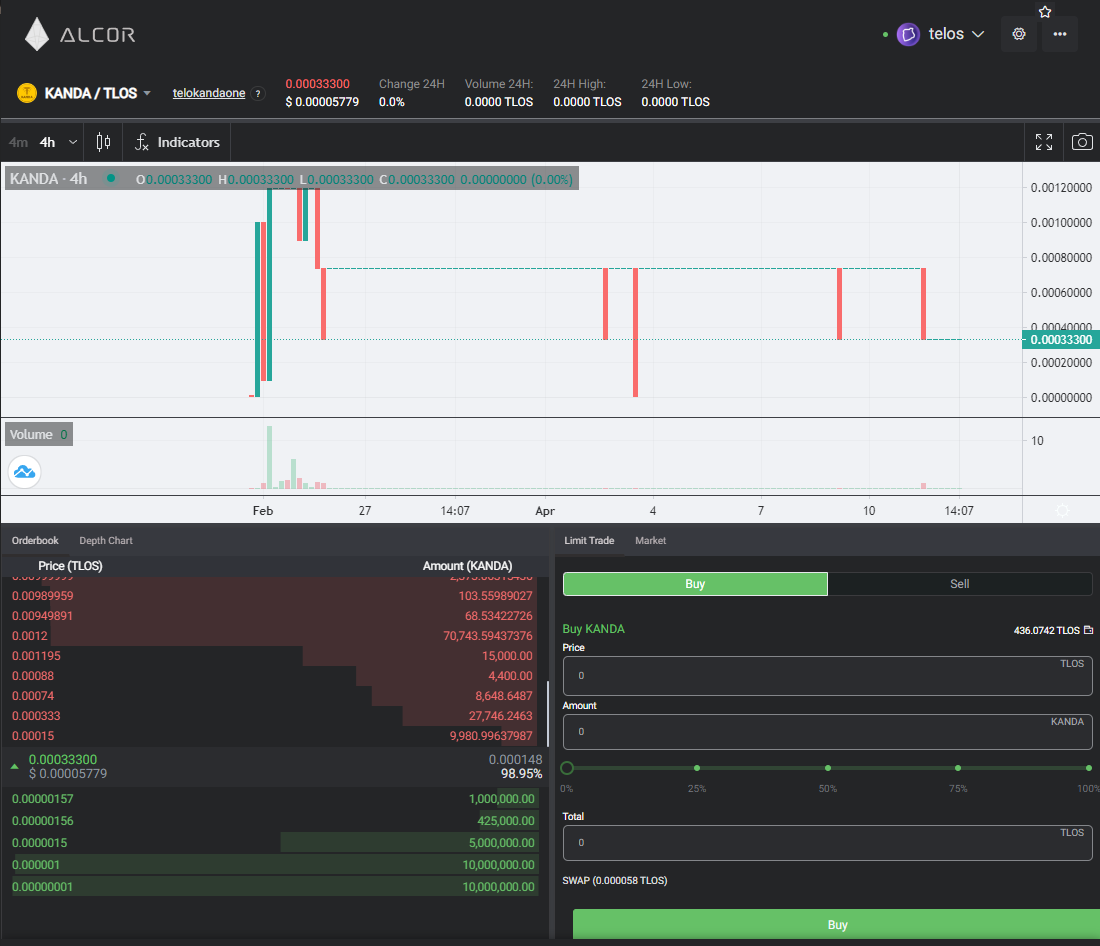Screen dimensions: 1100x946
Task: Open the three-dots more menu
Action: coord(1059,34)
